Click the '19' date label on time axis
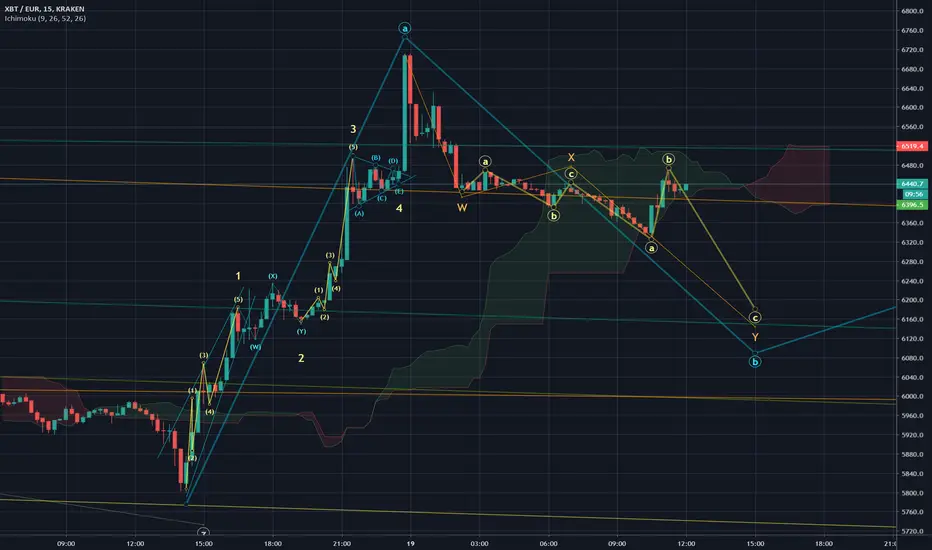 click(x=410, y=543)
